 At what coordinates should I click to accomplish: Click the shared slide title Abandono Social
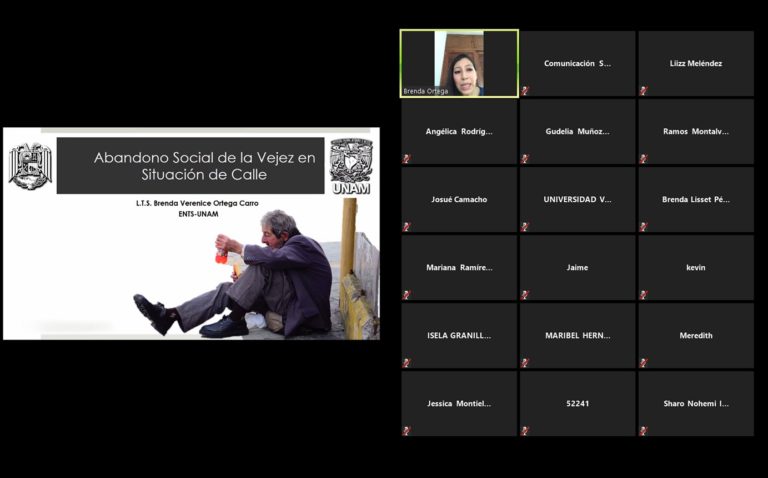click(190, 165)
